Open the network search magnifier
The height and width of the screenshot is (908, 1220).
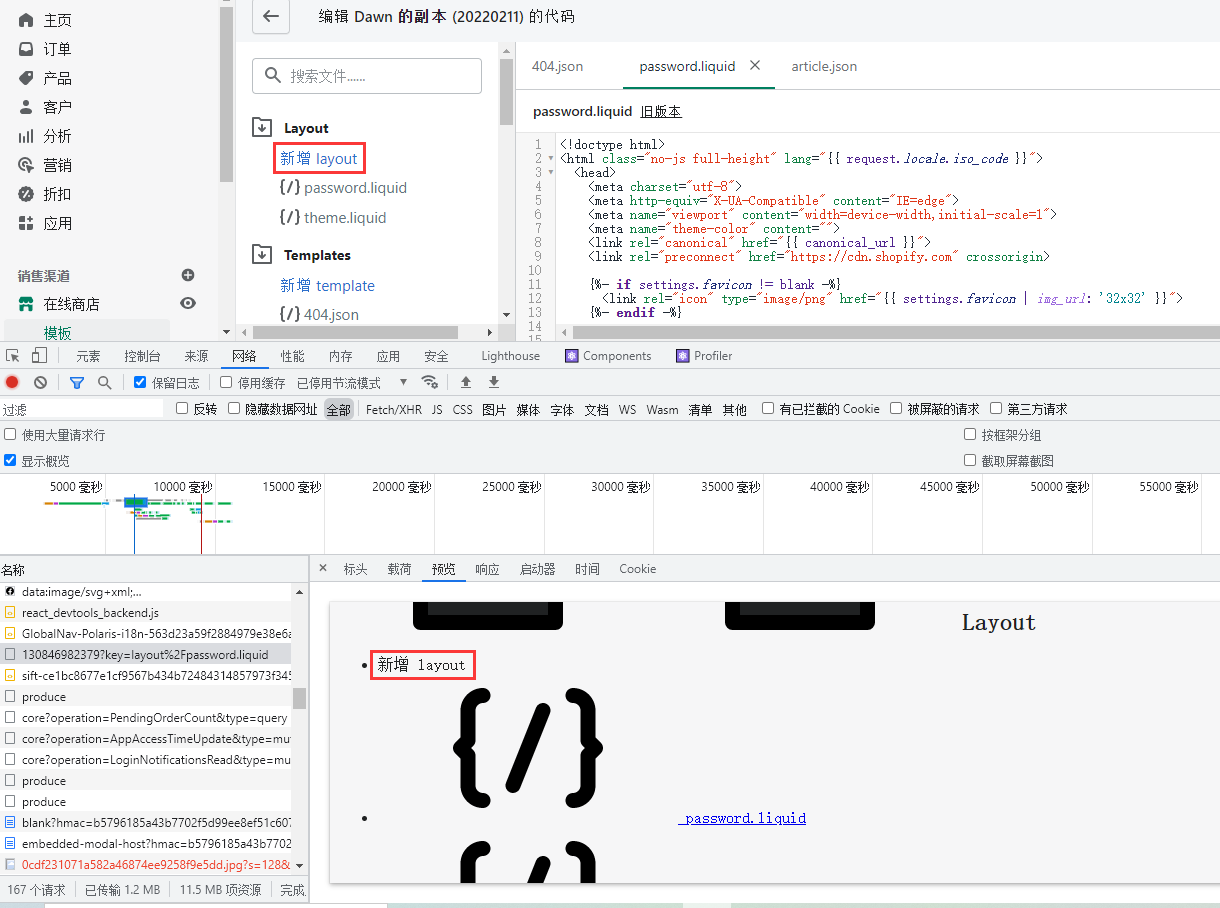[x=104, y=382]
